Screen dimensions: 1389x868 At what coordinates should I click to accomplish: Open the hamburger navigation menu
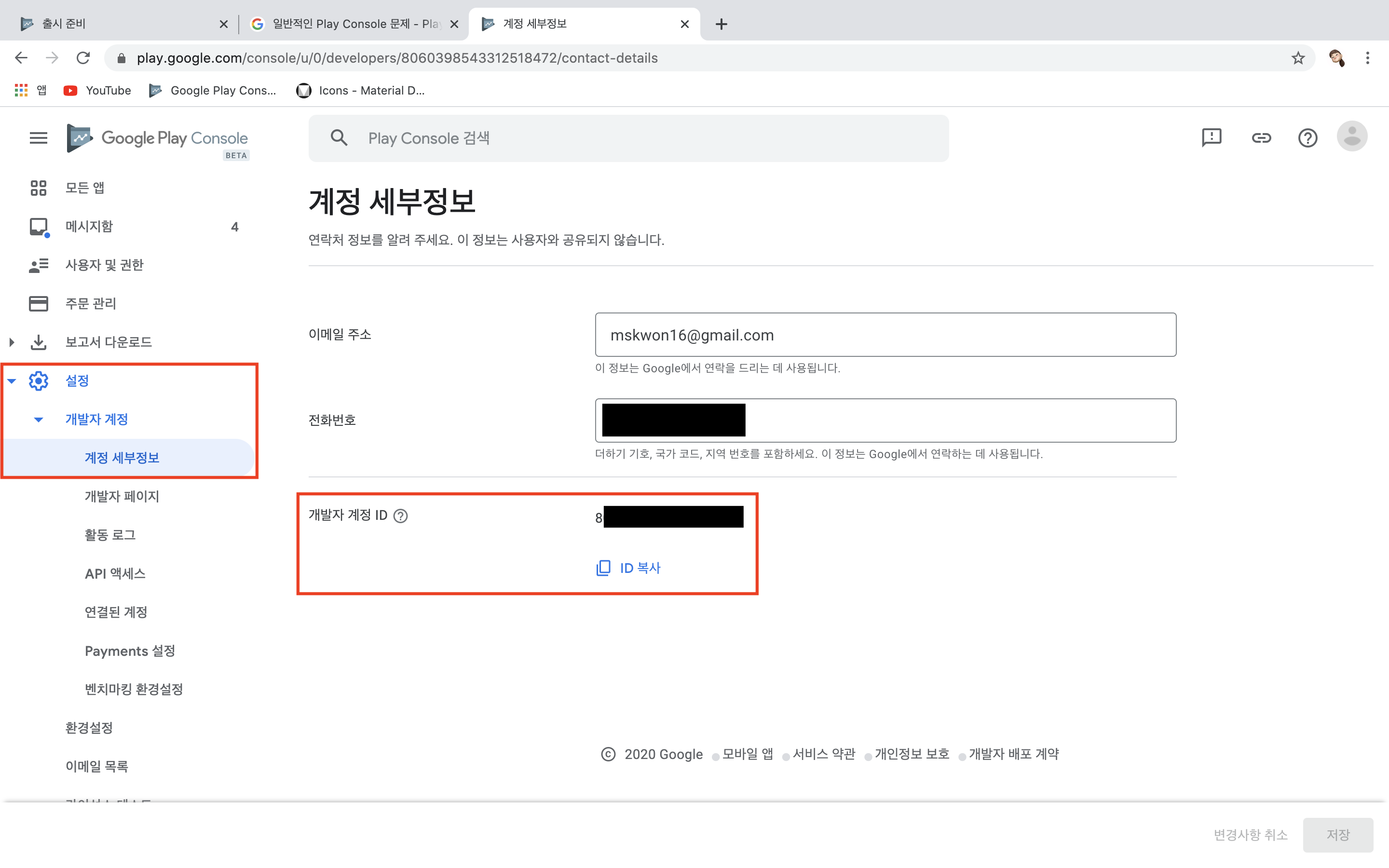[x=39, y=138]
